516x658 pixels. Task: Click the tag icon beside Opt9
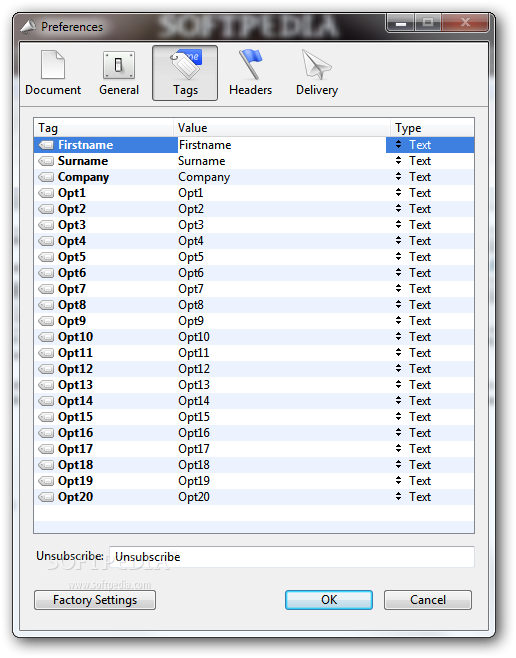pos(46,321)
